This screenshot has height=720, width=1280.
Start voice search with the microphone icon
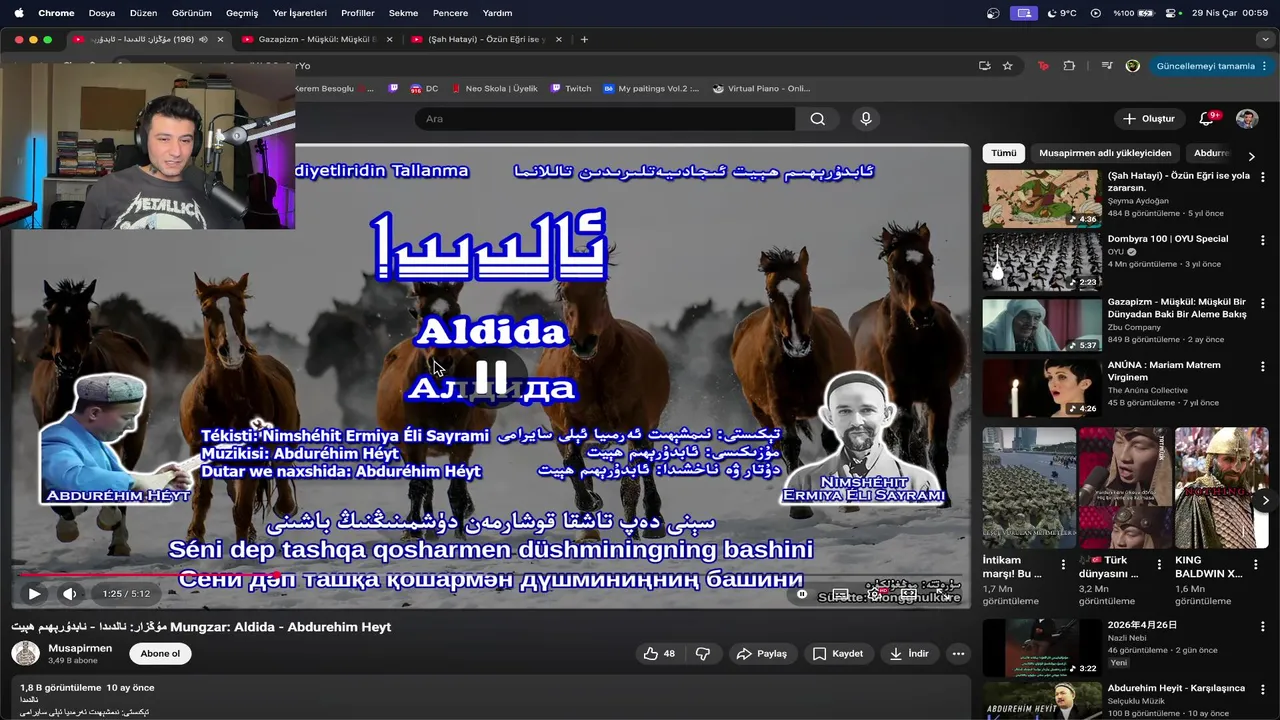pos(866,119)
